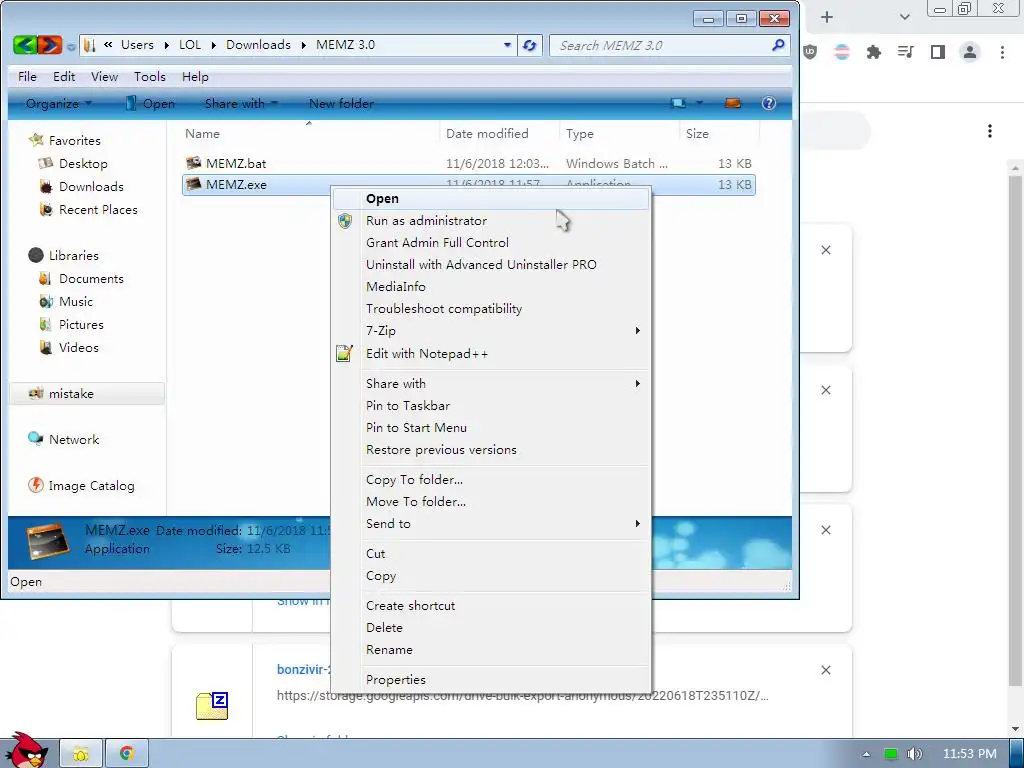
Task: Click the change view icon in toolbar
Action: [x=679, y=103]
